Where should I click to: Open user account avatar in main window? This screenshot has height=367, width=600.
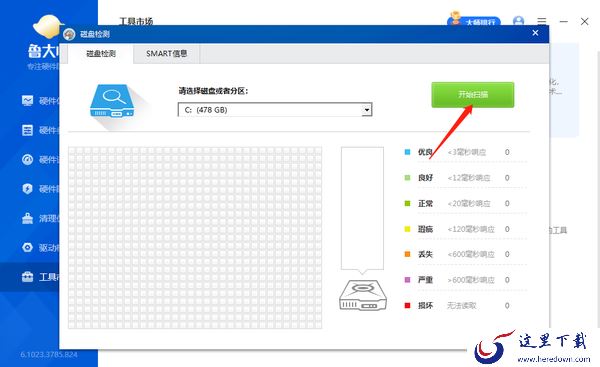click(518, 21)
